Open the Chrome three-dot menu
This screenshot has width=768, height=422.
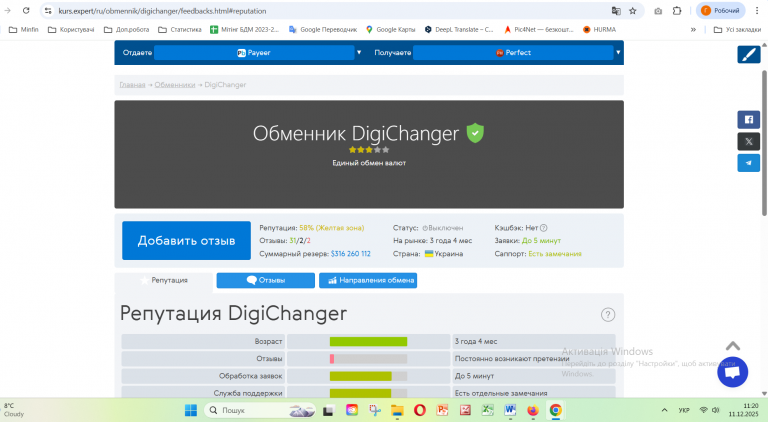(757, 11)
